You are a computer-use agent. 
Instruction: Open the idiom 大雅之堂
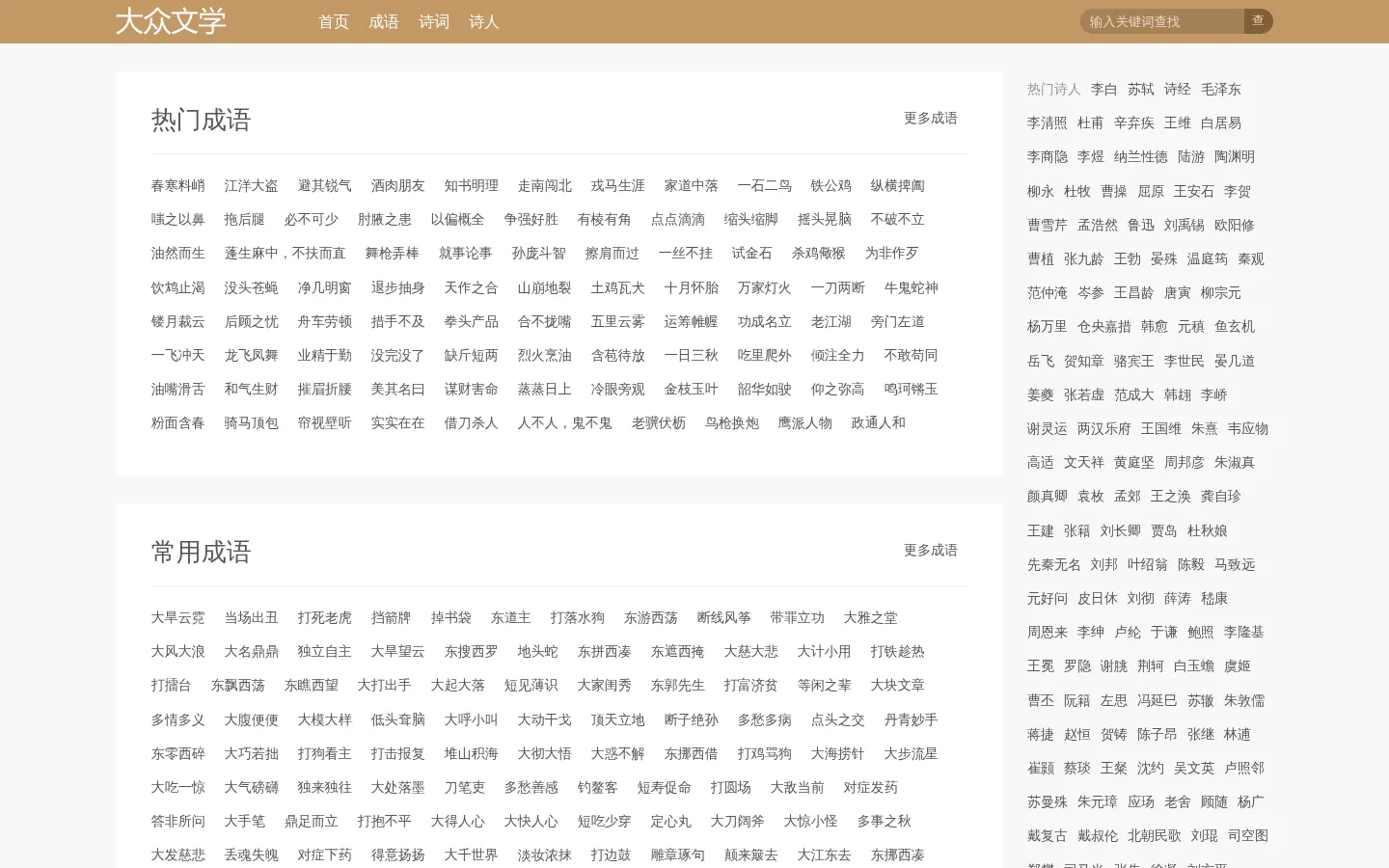pyautogui.click(x=871, y=617)
